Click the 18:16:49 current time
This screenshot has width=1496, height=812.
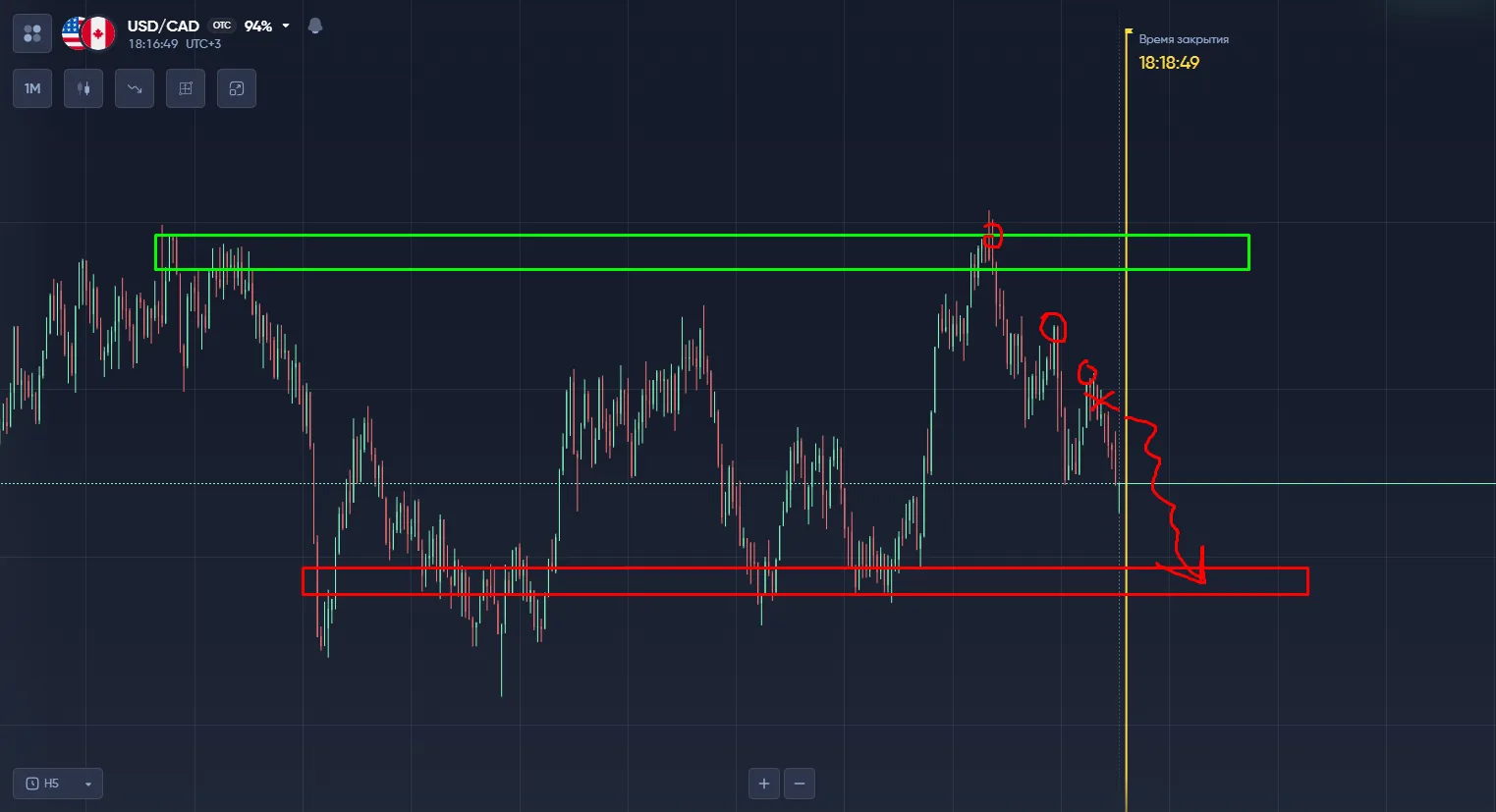click(x=153, y=44)
